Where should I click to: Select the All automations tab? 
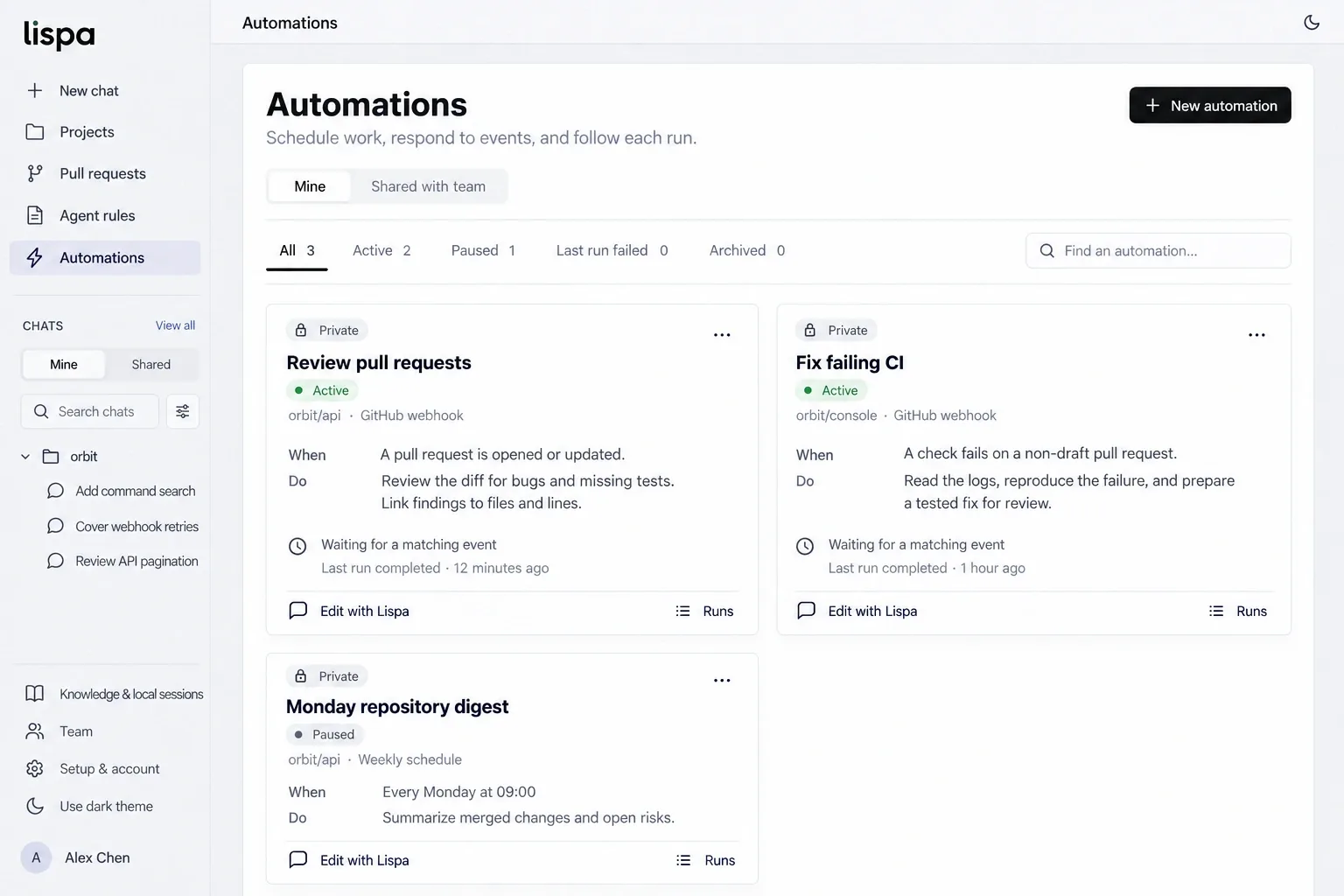click(297, 250)
